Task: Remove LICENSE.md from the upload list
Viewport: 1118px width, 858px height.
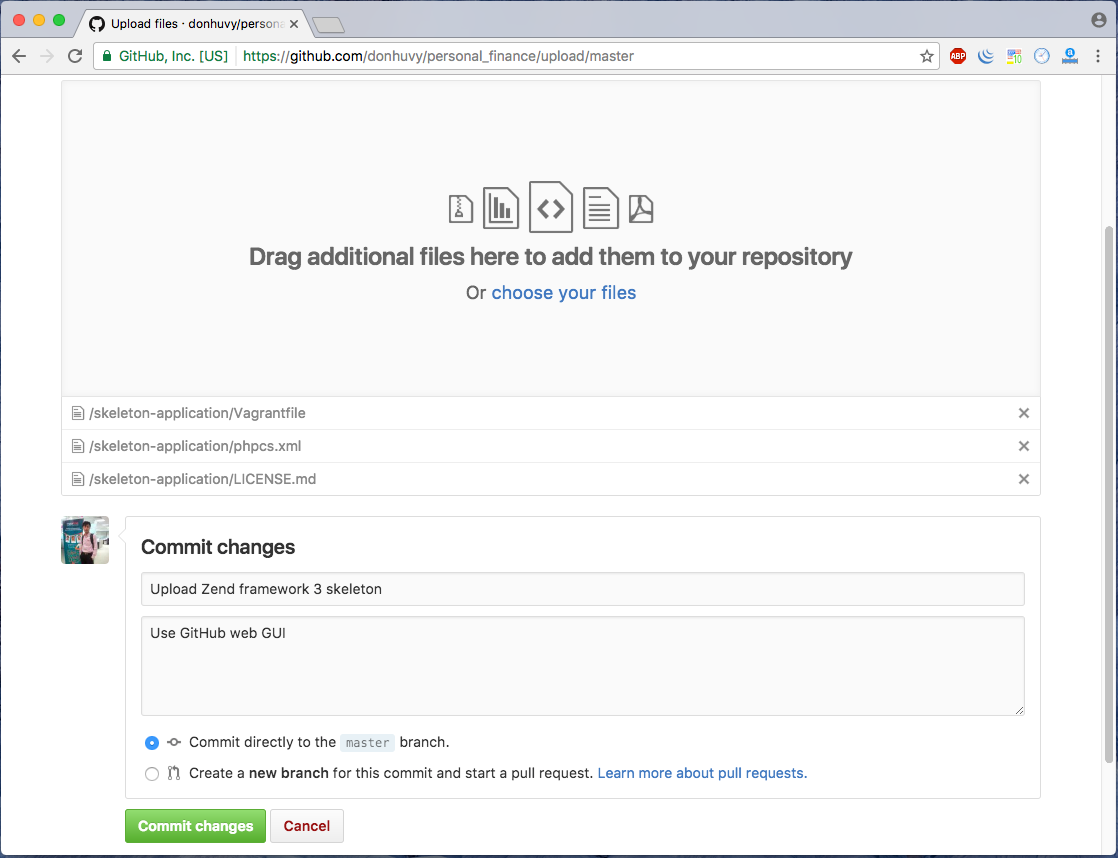Action: pos(1023,479)
